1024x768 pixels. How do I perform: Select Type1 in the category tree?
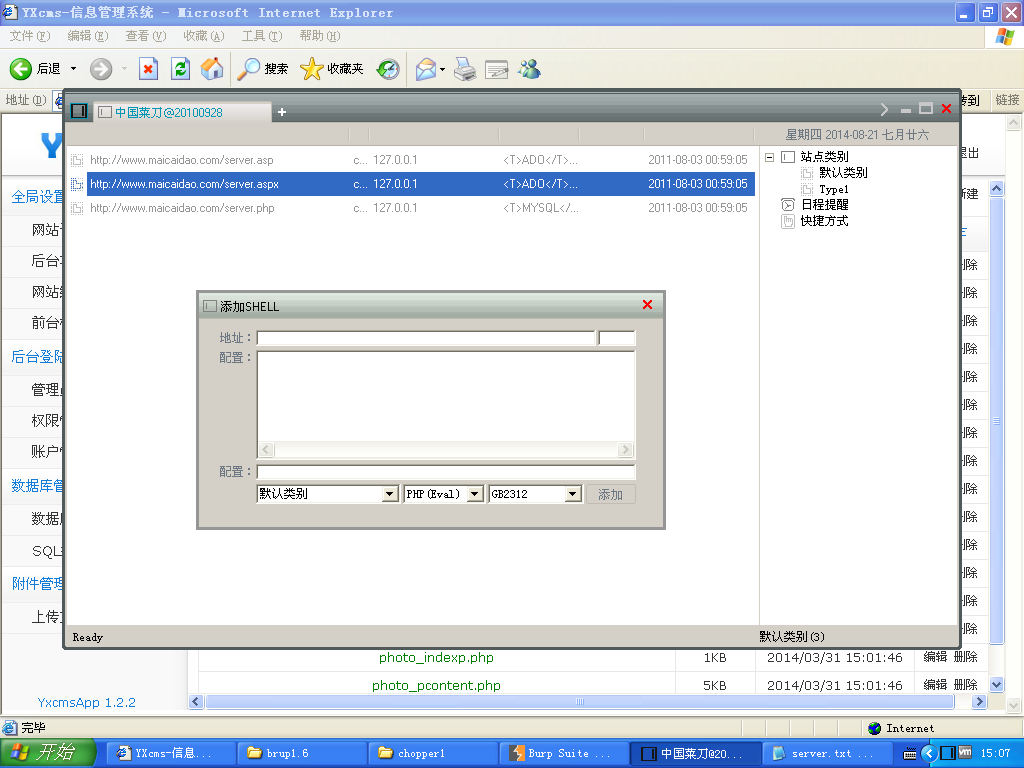point(834,189)
